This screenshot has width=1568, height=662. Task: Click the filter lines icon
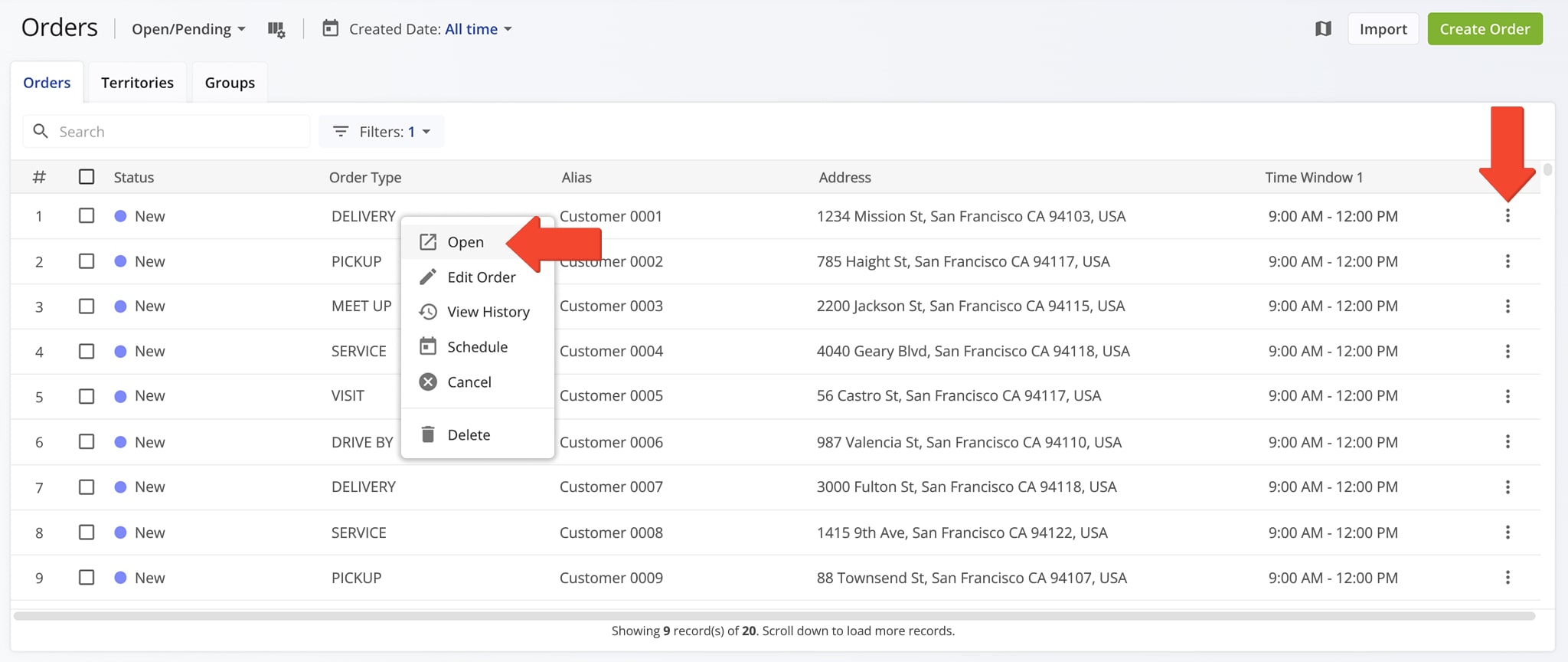pos(341,132)
